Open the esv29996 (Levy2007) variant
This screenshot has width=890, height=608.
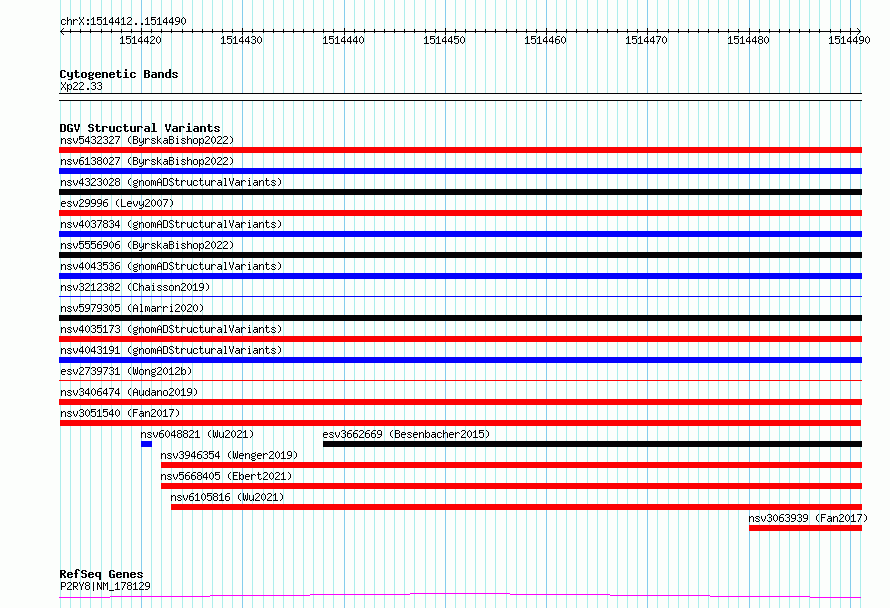(117, 203)
